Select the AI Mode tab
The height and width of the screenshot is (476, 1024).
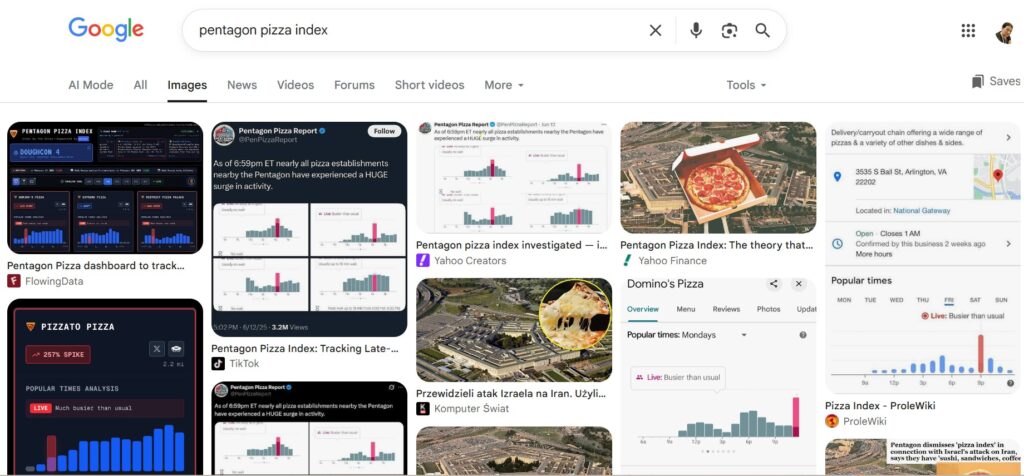pos(91,85)
